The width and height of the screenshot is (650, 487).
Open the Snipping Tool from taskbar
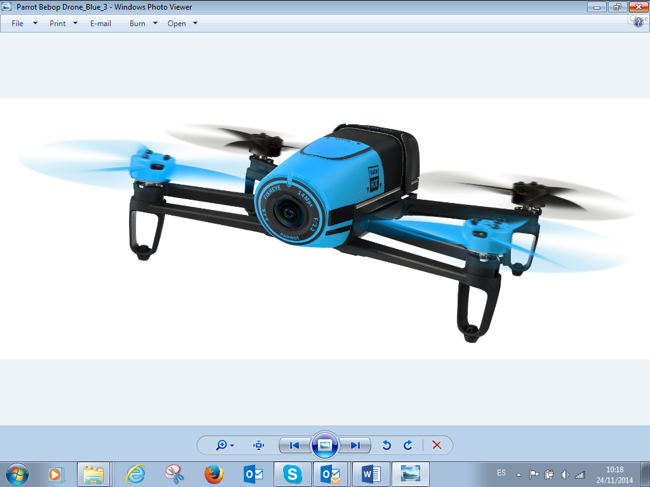pos(175,474)
